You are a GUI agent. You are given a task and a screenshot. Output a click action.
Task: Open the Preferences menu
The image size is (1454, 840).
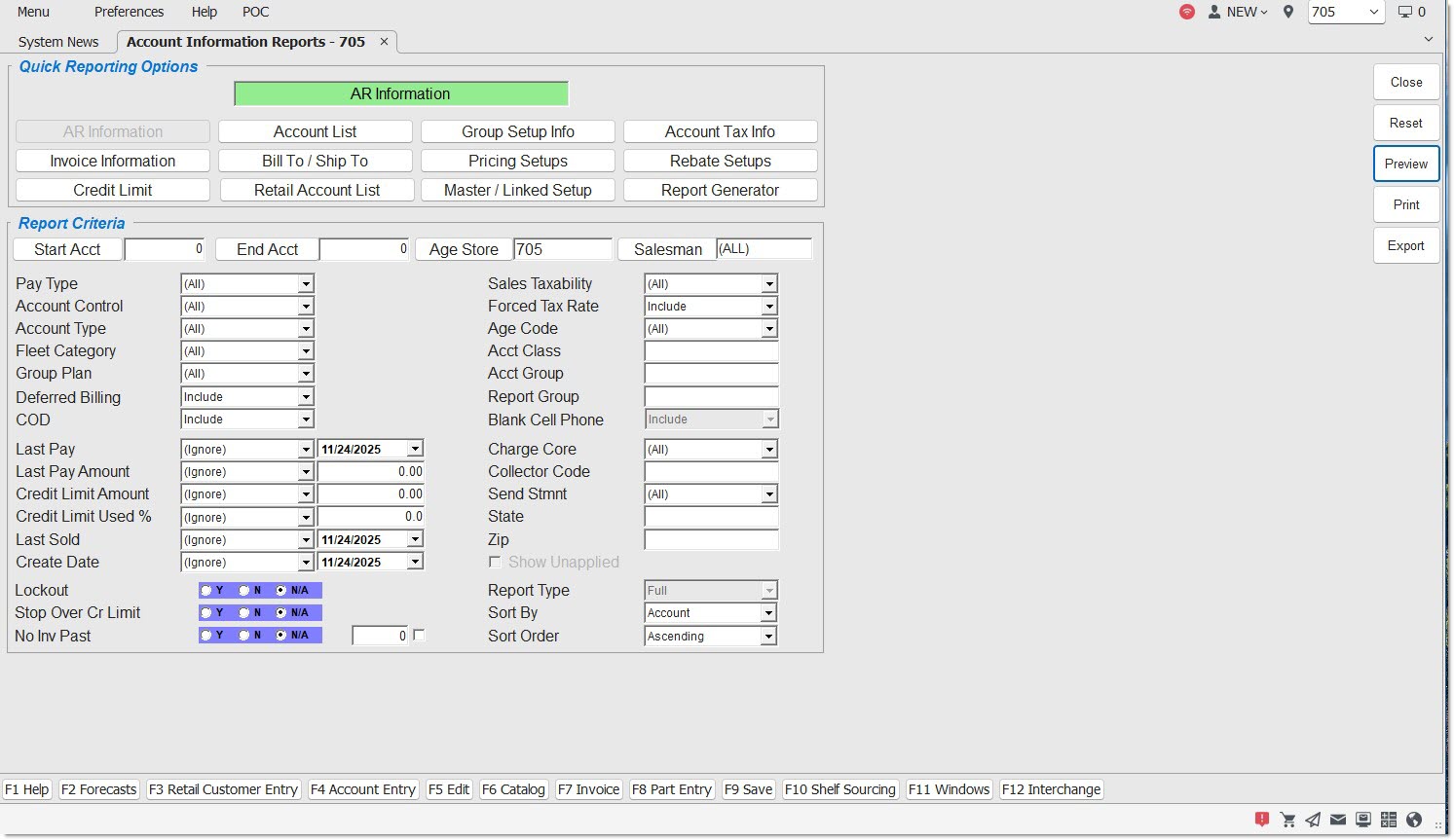tap(129, 12)
